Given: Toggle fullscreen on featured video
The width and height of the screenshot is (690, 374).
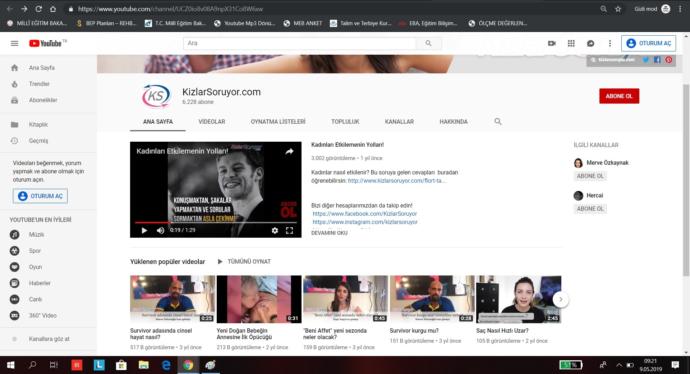Looking at the screenshot, I should pyautogui.click(x=290, y=230).
